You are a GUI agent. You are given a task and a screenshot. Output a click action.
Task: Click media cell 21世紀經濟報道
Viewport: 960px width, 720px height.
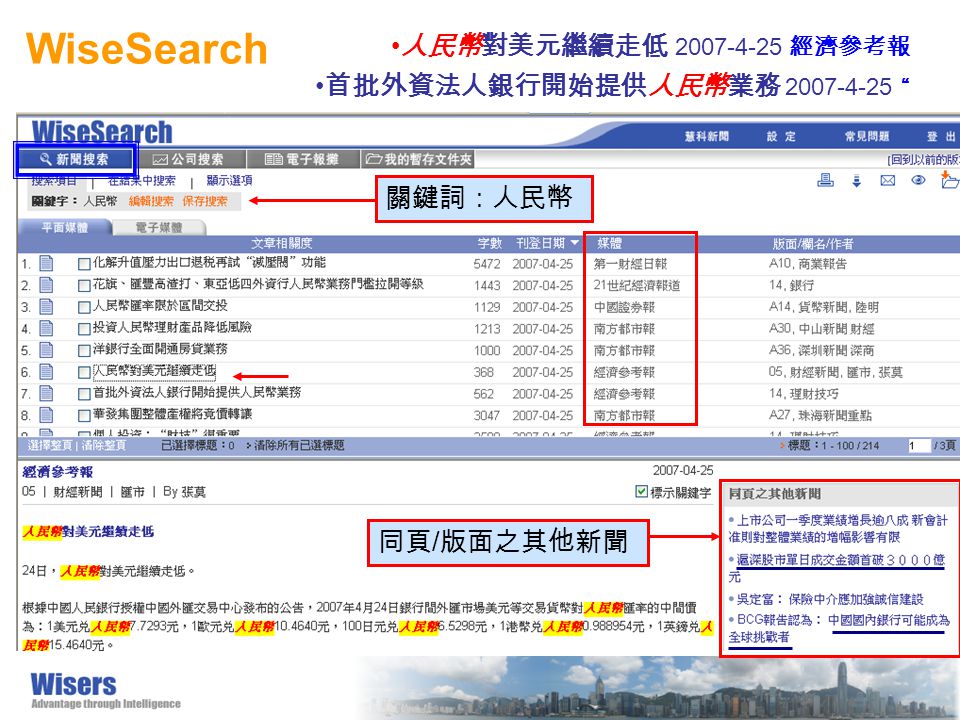click(x=637, y=285)
